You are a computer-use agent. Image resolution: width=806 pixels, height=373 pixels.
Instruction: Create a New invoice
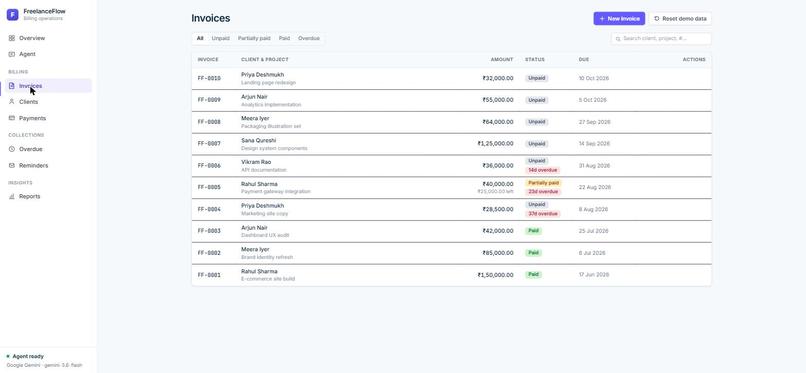(619, 18)
